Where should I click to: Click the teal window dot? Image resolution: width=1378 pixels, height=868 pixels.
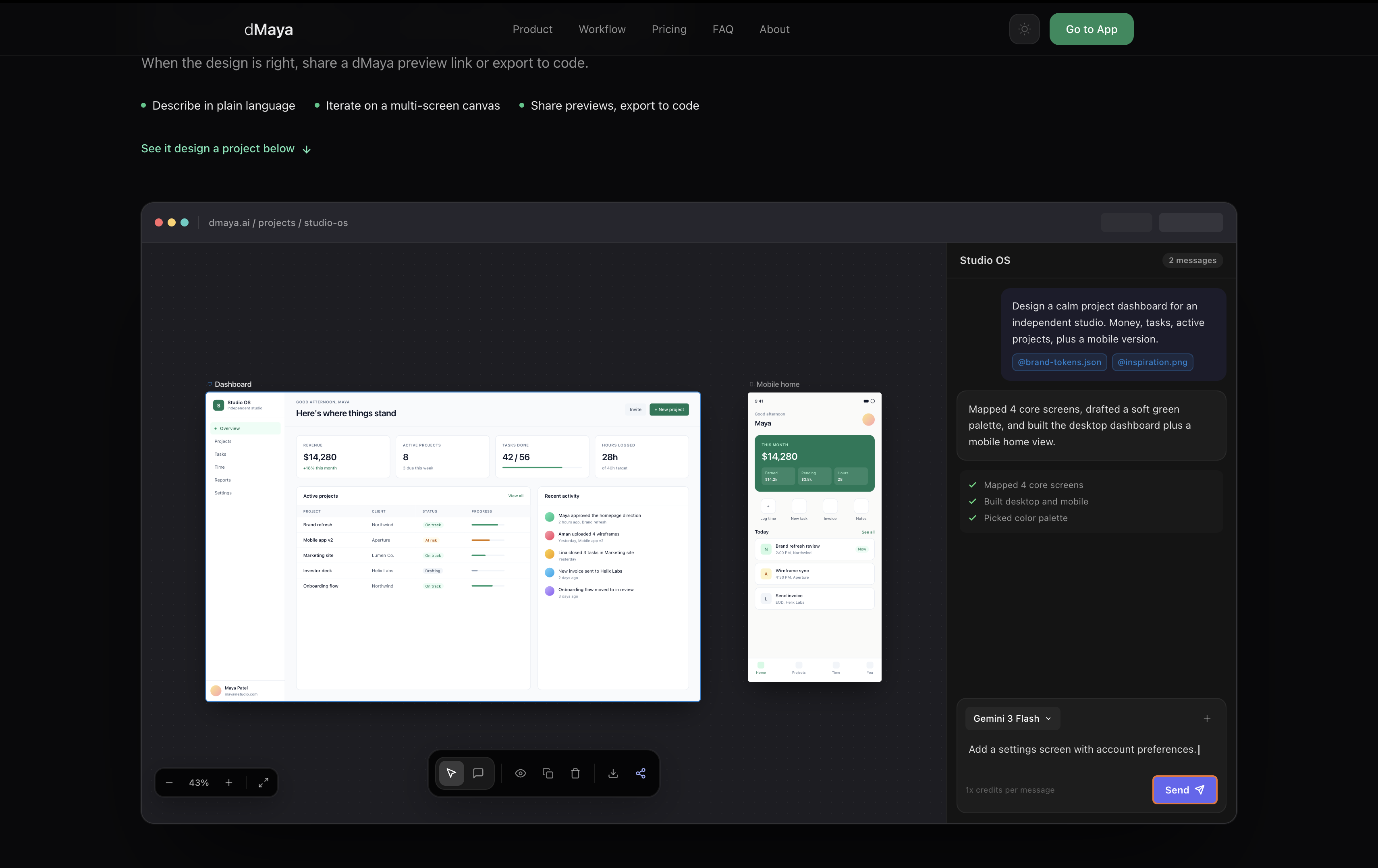pyautogui.click(x=184, y=222)
